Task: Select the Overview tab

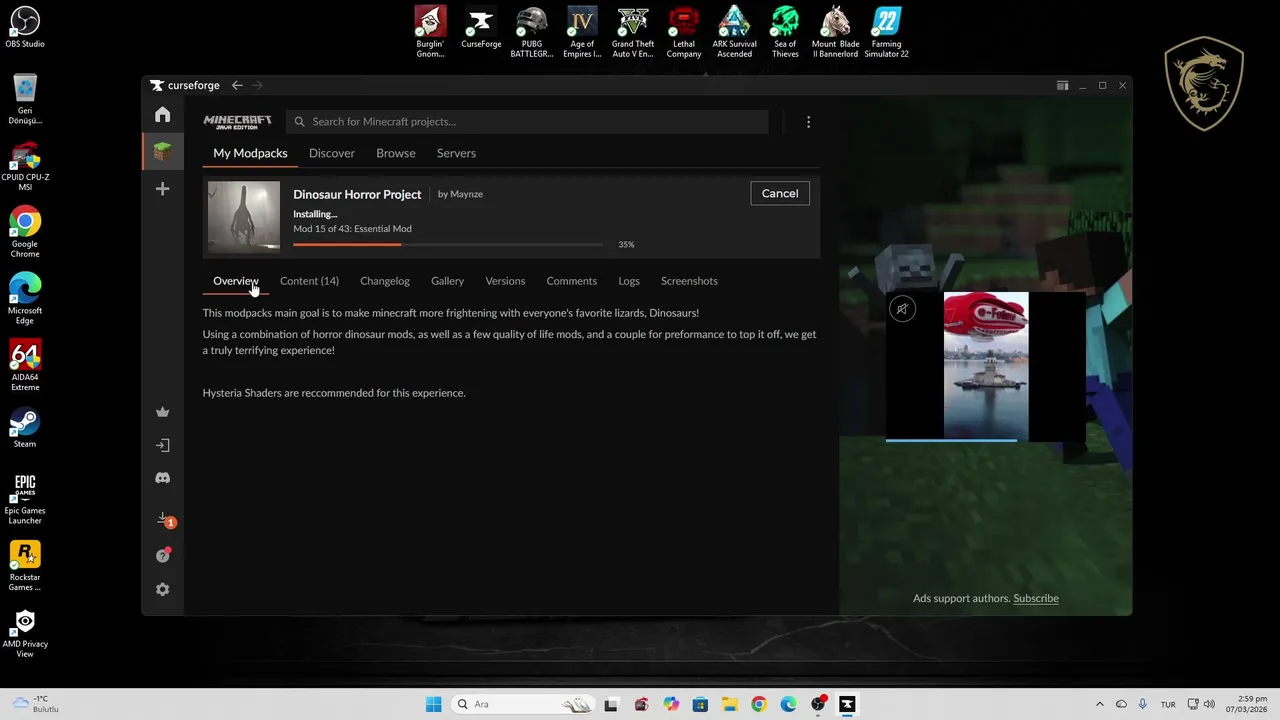Action: (236, 281)
